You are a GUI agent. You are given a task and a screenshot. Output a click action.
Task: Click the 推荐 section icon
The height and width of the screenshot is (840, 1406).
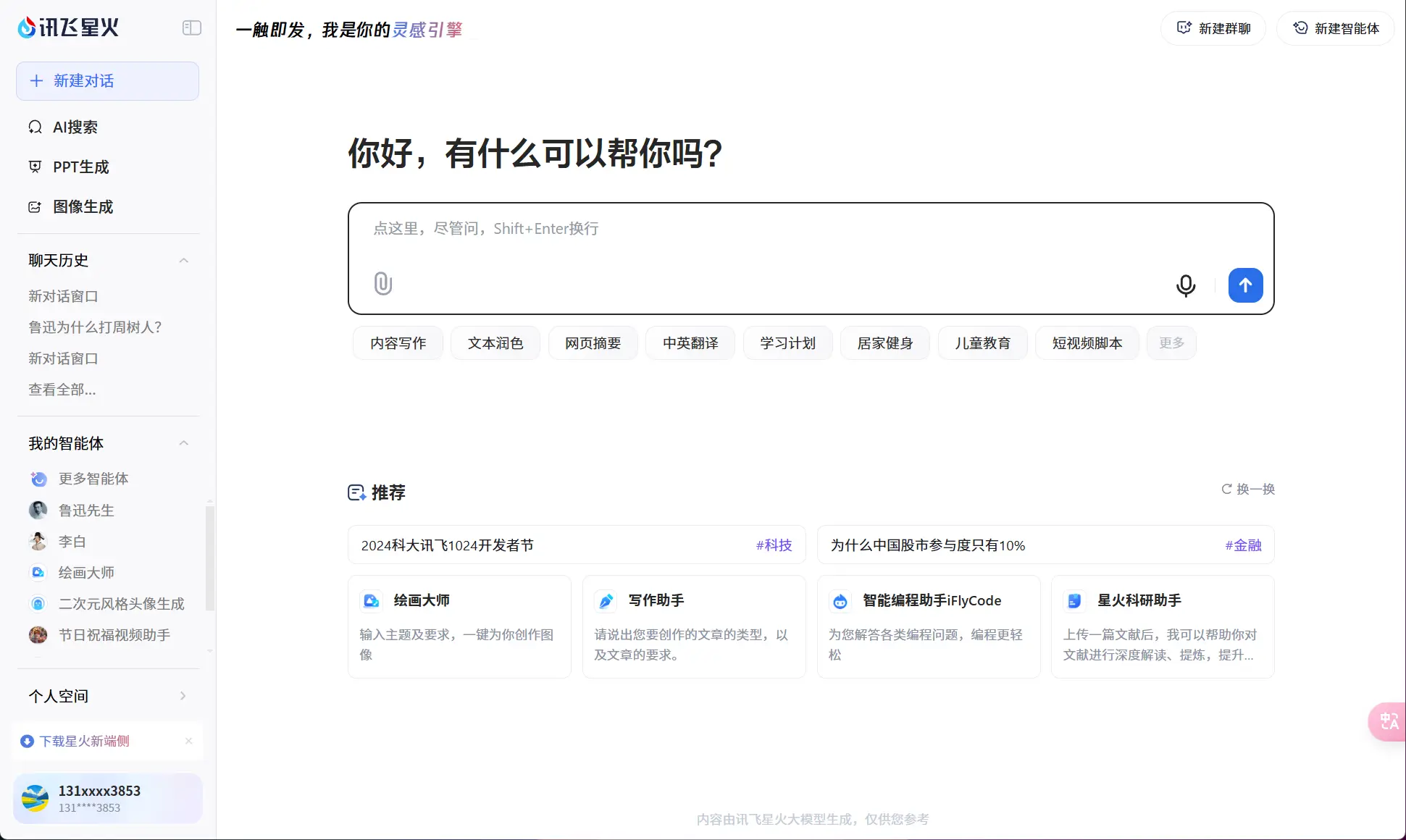pyautogui.click(x=356, y=493)
